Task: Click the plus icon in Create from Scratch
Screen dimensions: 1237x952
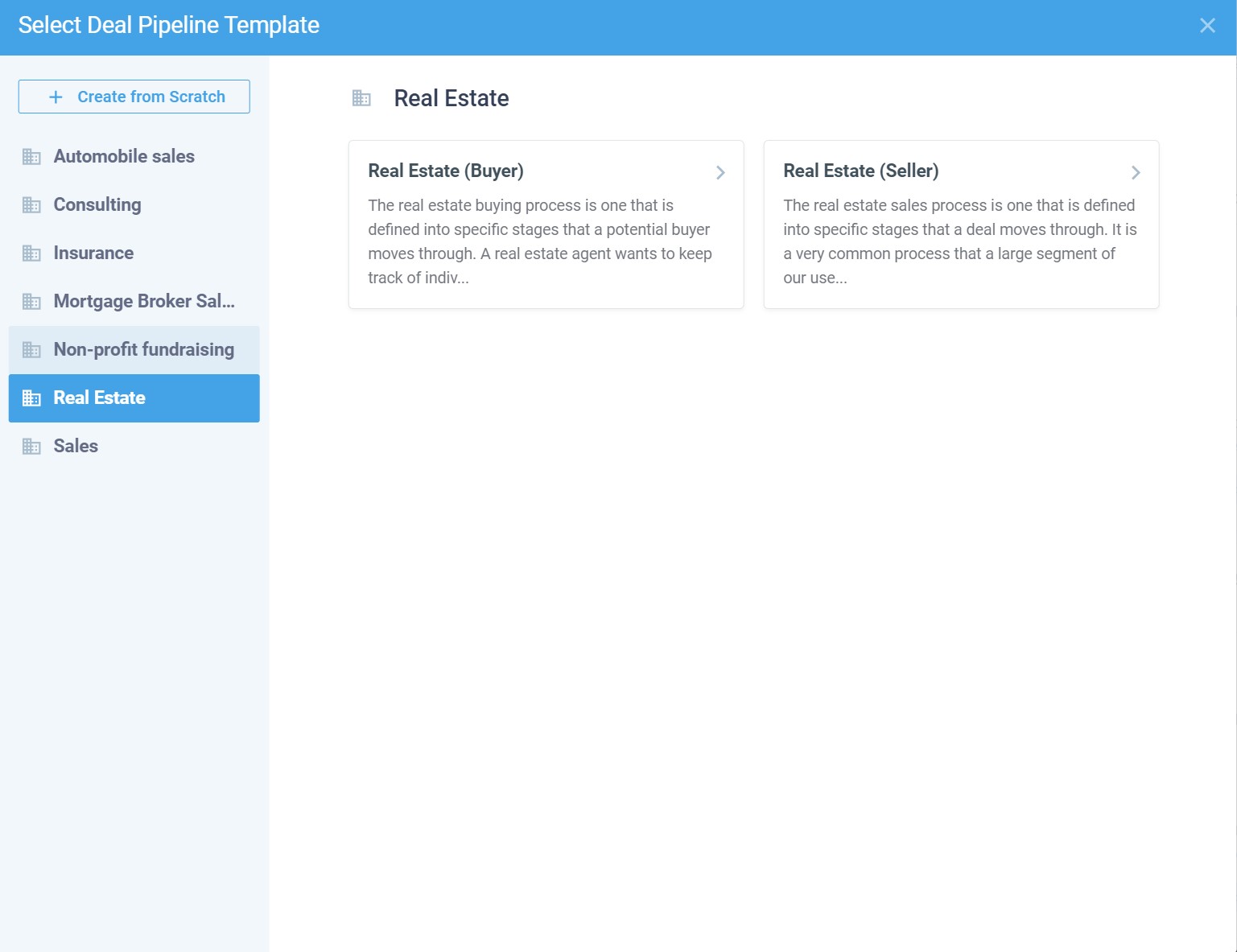Action: [56, 97]
